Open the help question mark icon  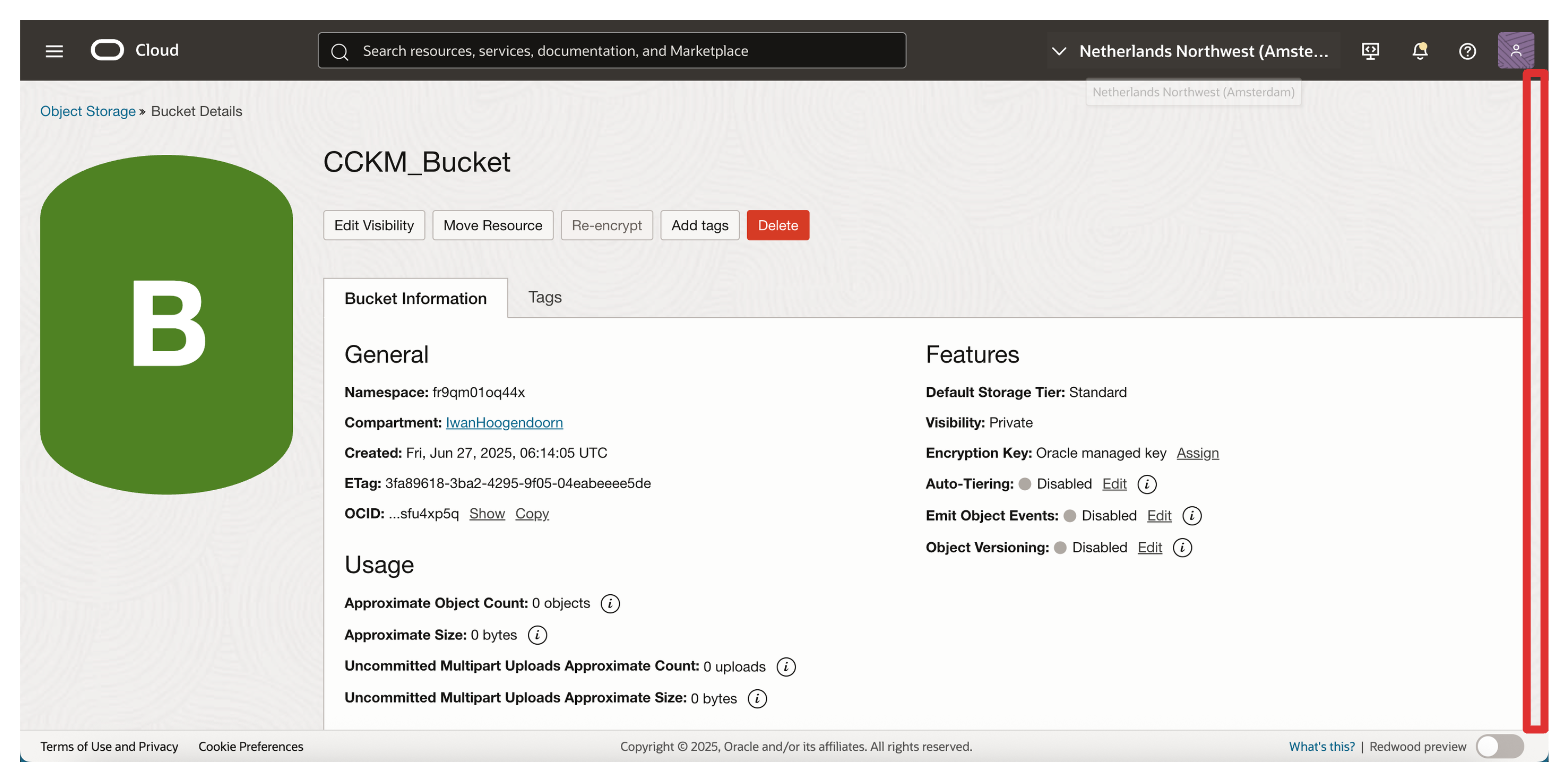pos(1467,51)
